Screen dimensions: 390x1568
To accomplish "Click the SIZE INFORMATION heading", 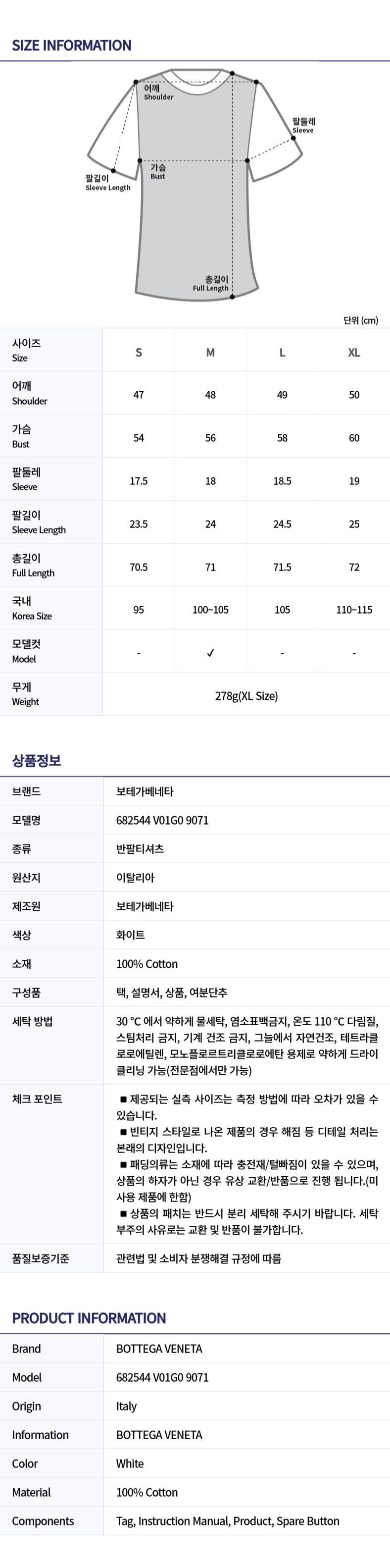I will [72, 46].
